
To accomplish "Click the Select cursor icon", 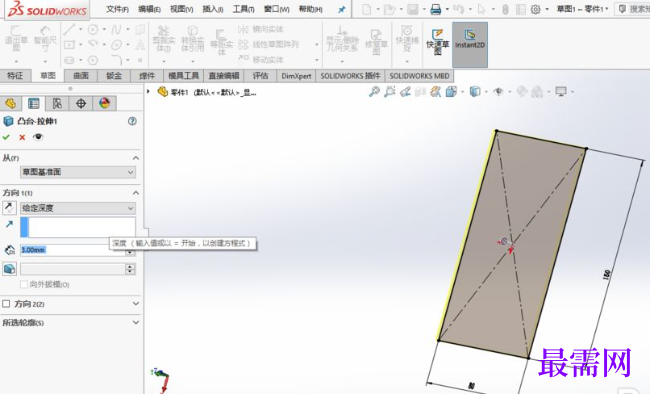I will [481, 9].
